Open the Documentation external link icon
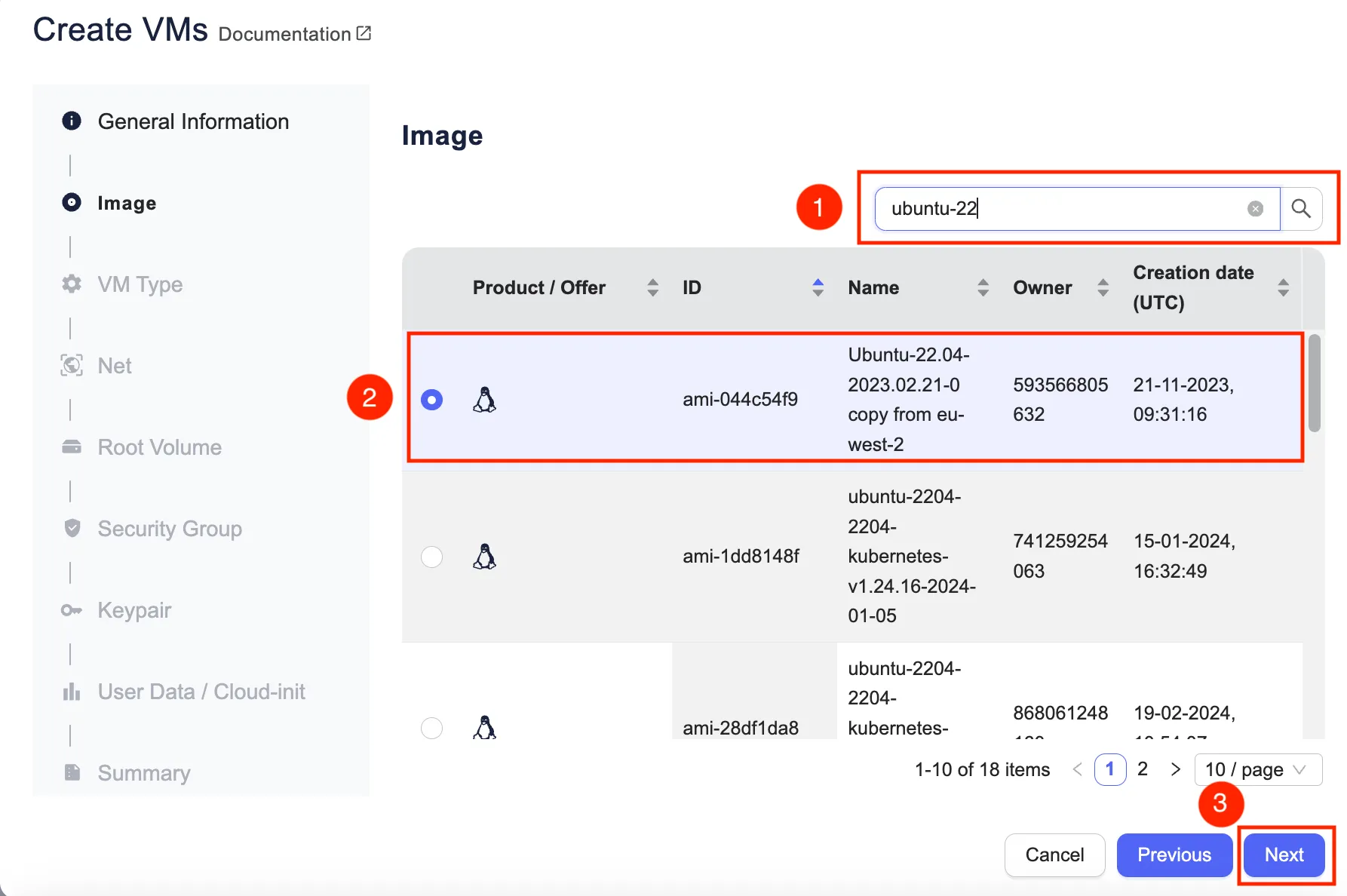Screen dimensions: 1347x896 click(x=364, y=33)
